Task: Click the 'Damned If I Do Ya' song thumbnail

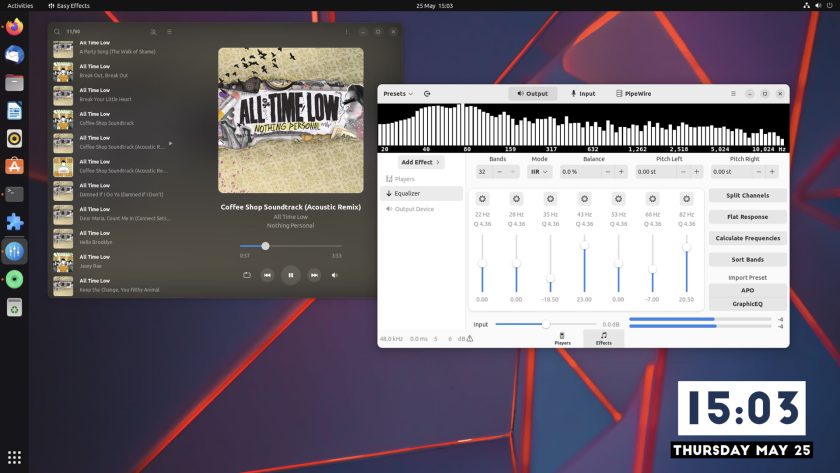Action: (63, 191)
